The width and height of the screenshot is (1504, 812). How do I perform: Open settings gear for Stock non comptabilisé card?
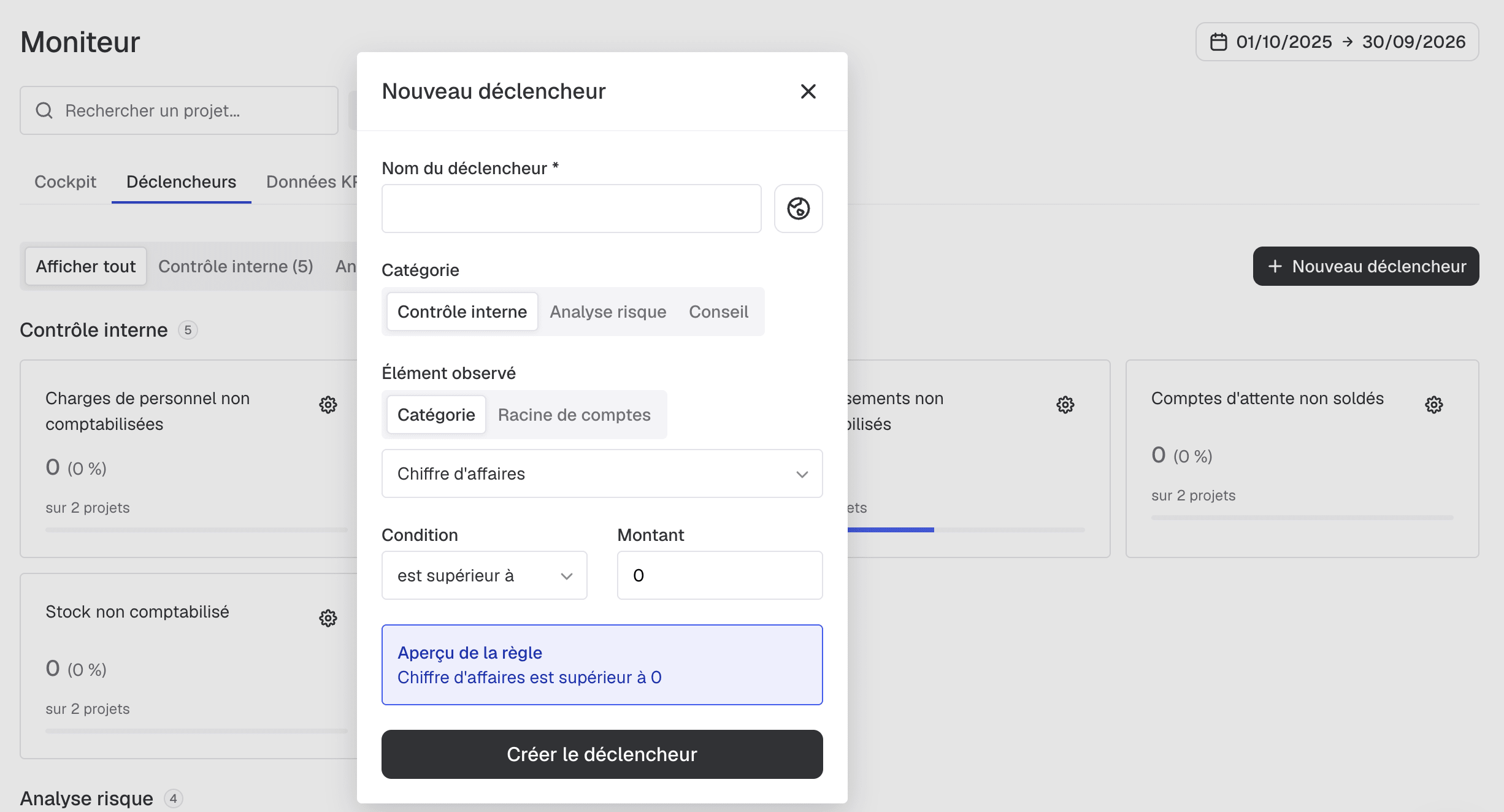(328, 618)
